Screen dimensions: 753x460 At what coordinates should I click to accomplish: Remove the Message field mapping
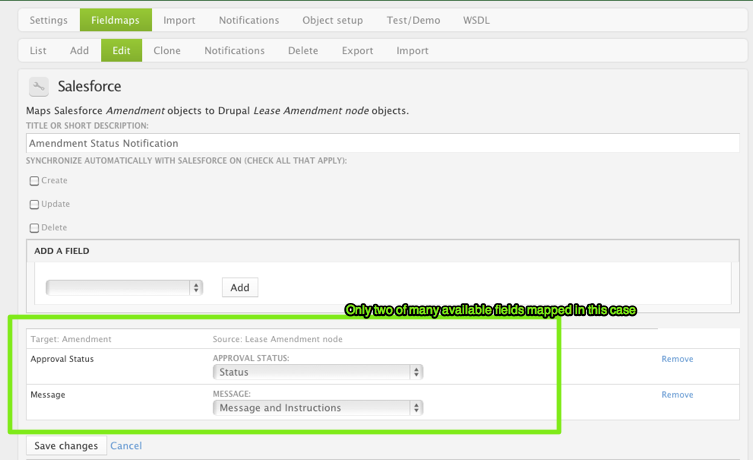[x=677, y=395]
